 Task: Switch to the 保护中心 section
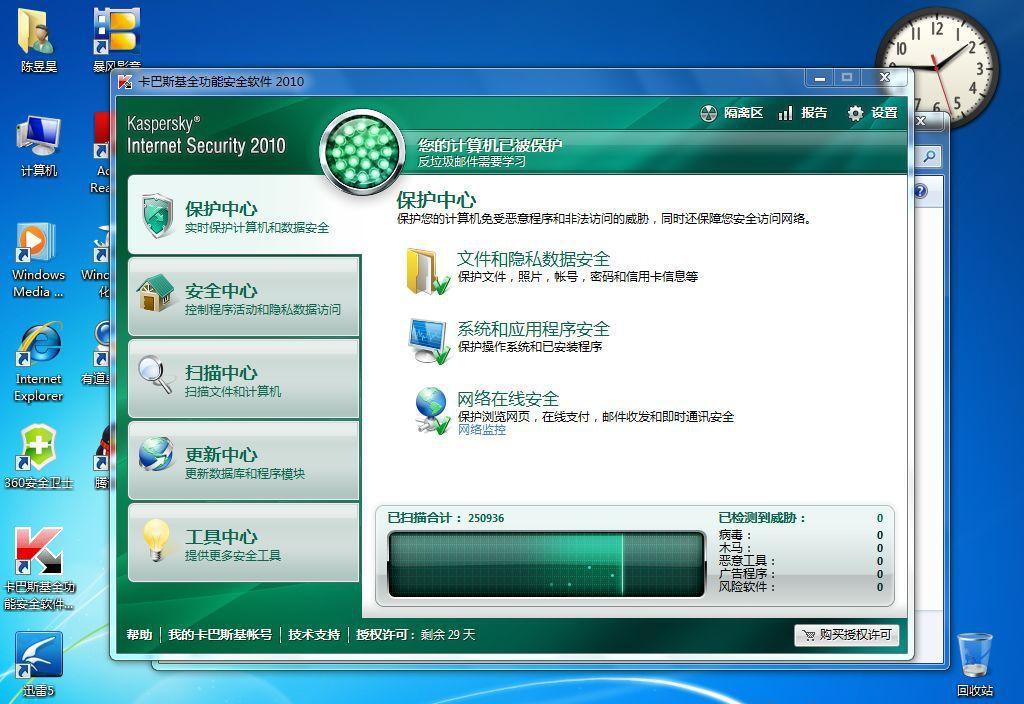pyautogui.click(x=240, y=216)
